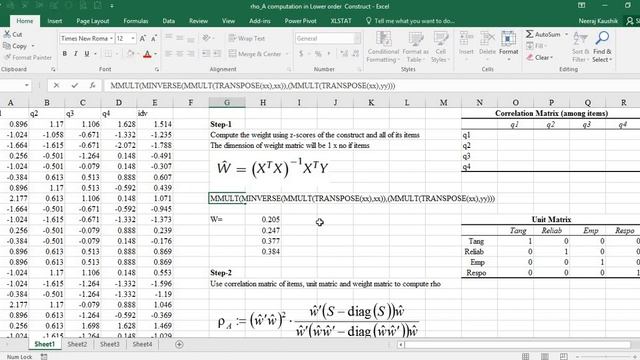The height and width of the screenshot is (360, 640).
Task: Open Find & Select magnifier
Action: (x=602, y=47)
